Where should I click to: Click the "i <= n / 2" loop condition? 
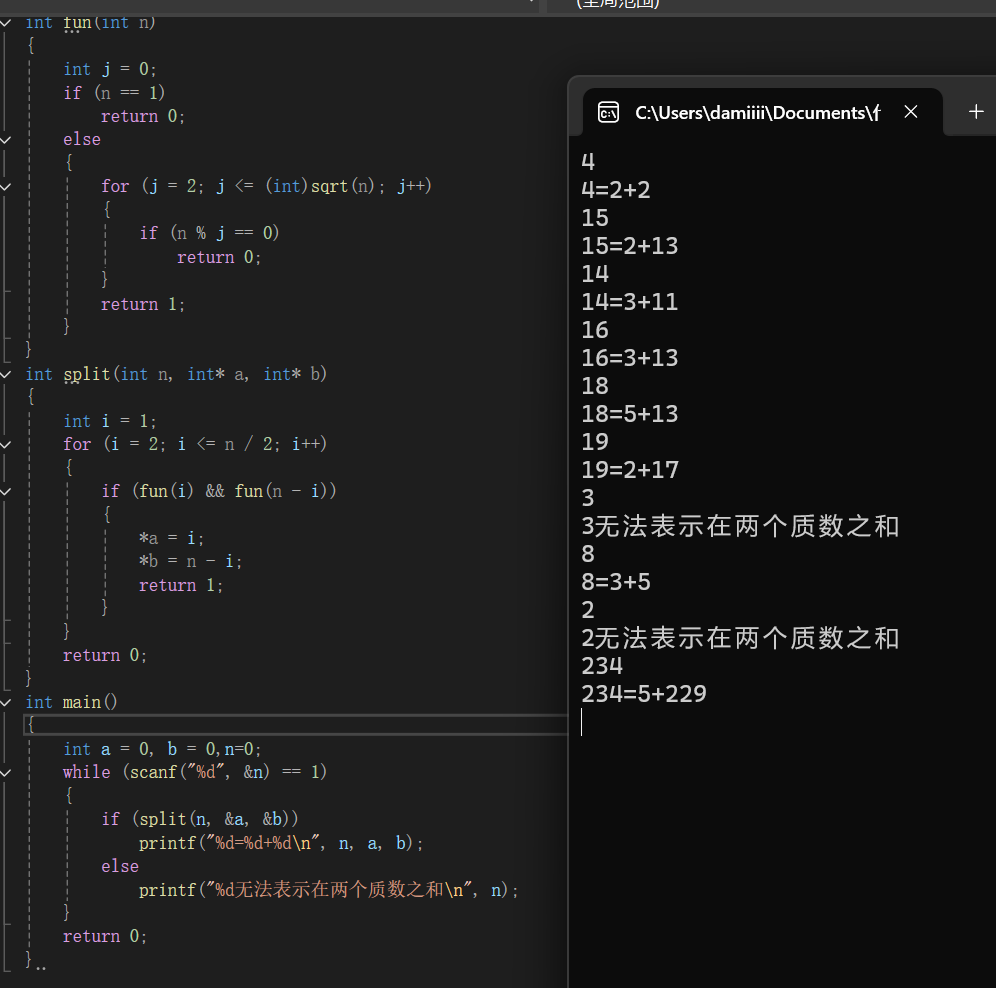click(228, 444)
